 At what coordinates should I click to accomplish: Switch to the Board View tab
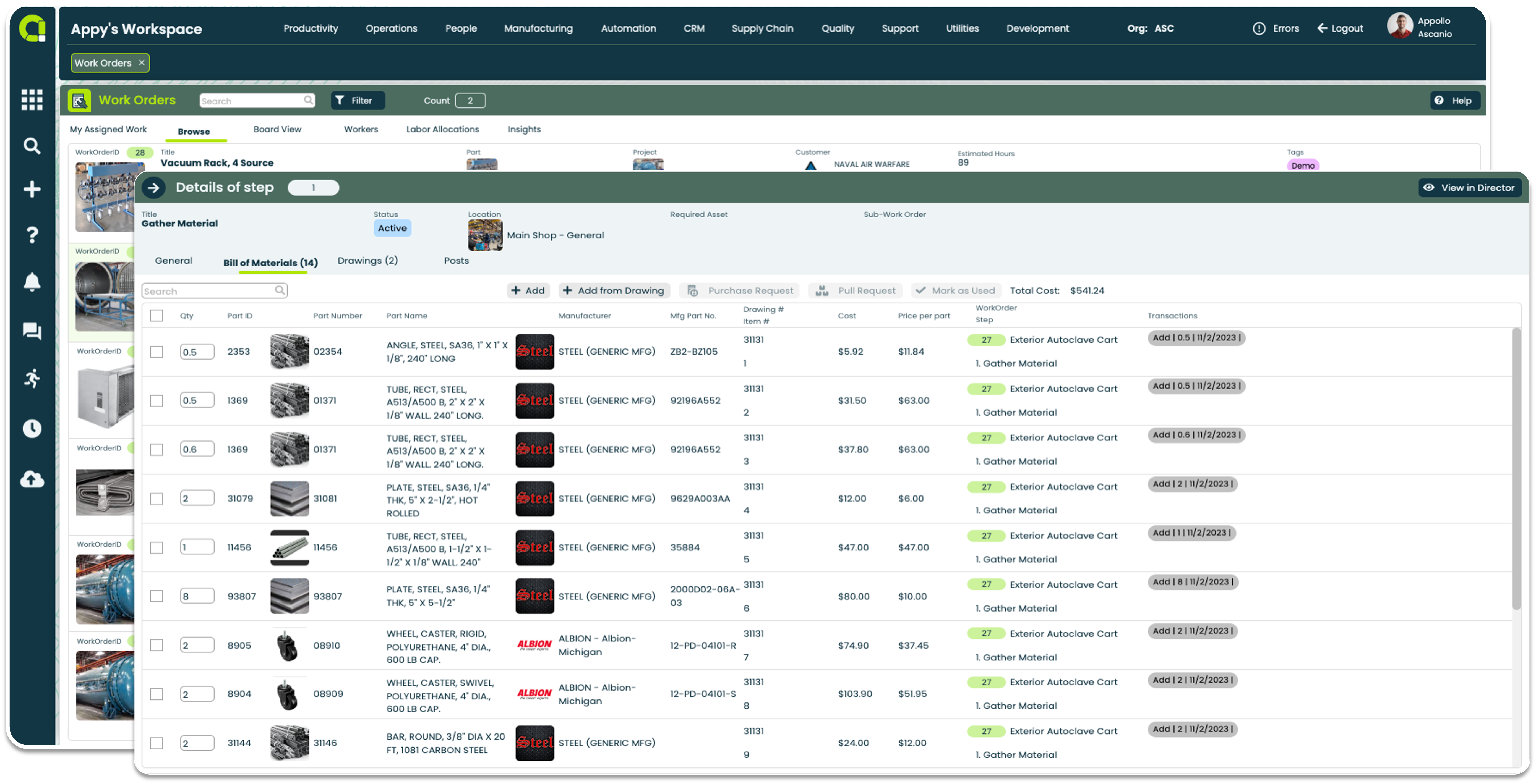pyautogui.click(x=277, y=129)
